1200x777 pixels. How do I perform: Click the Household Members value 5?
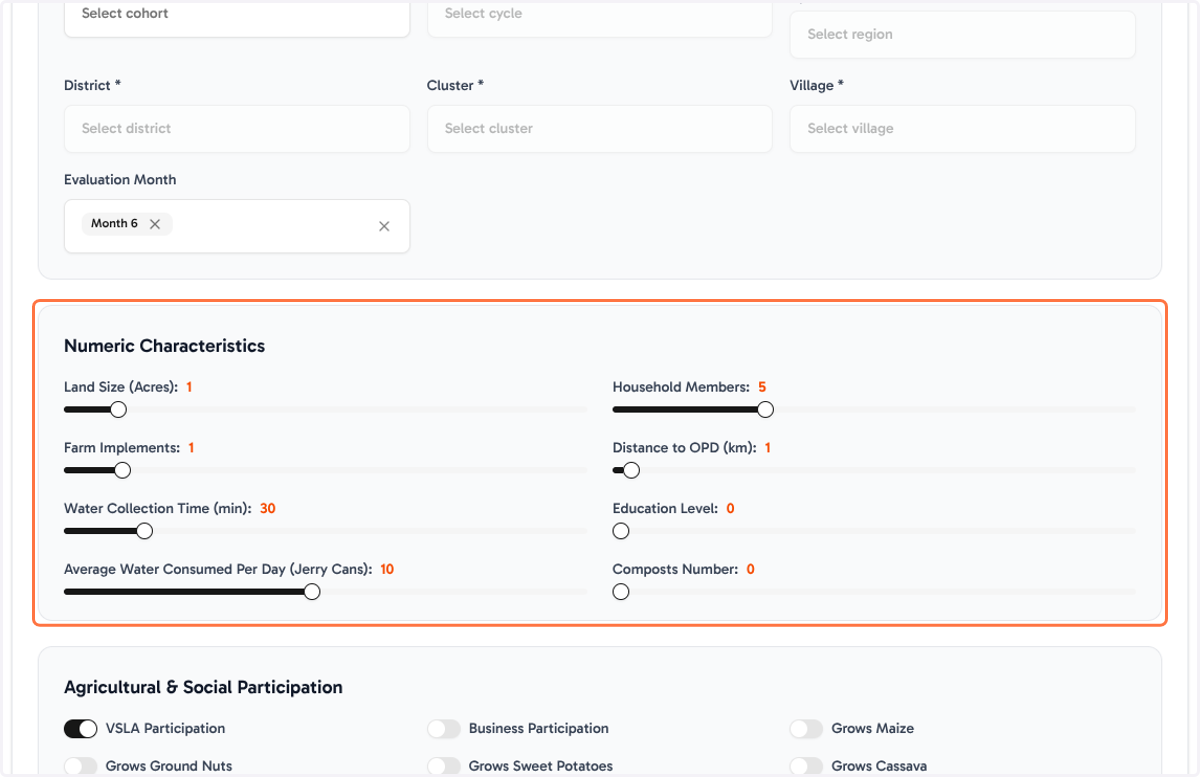pos(762,387)
